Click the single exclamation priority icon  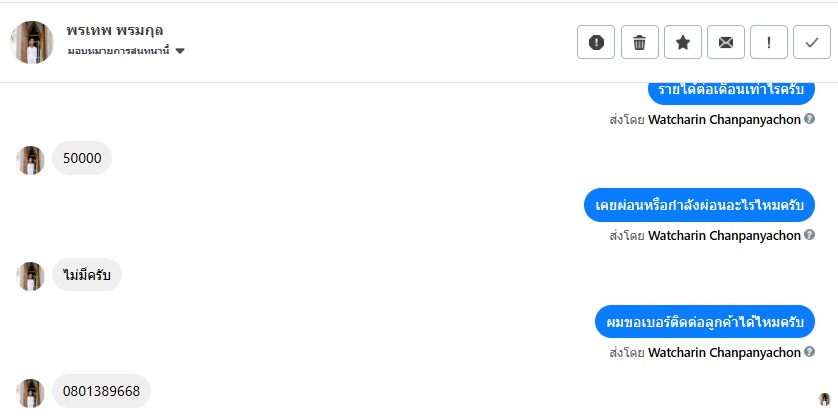768,42
